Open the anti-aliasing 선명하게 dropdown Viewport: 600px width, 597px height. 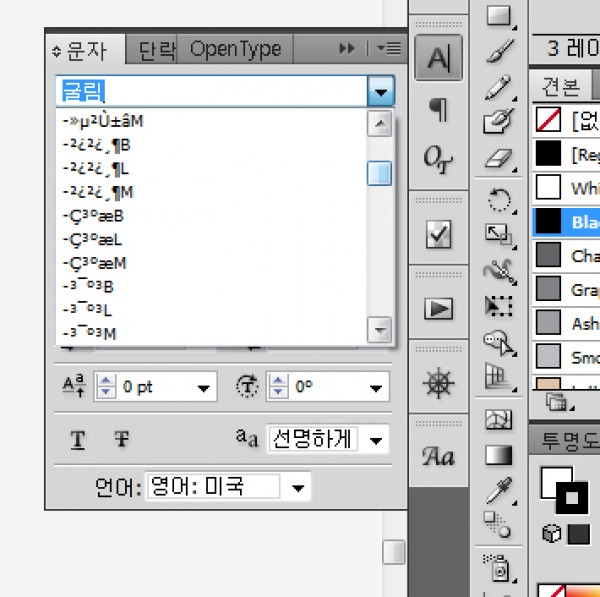click(376, 440)
